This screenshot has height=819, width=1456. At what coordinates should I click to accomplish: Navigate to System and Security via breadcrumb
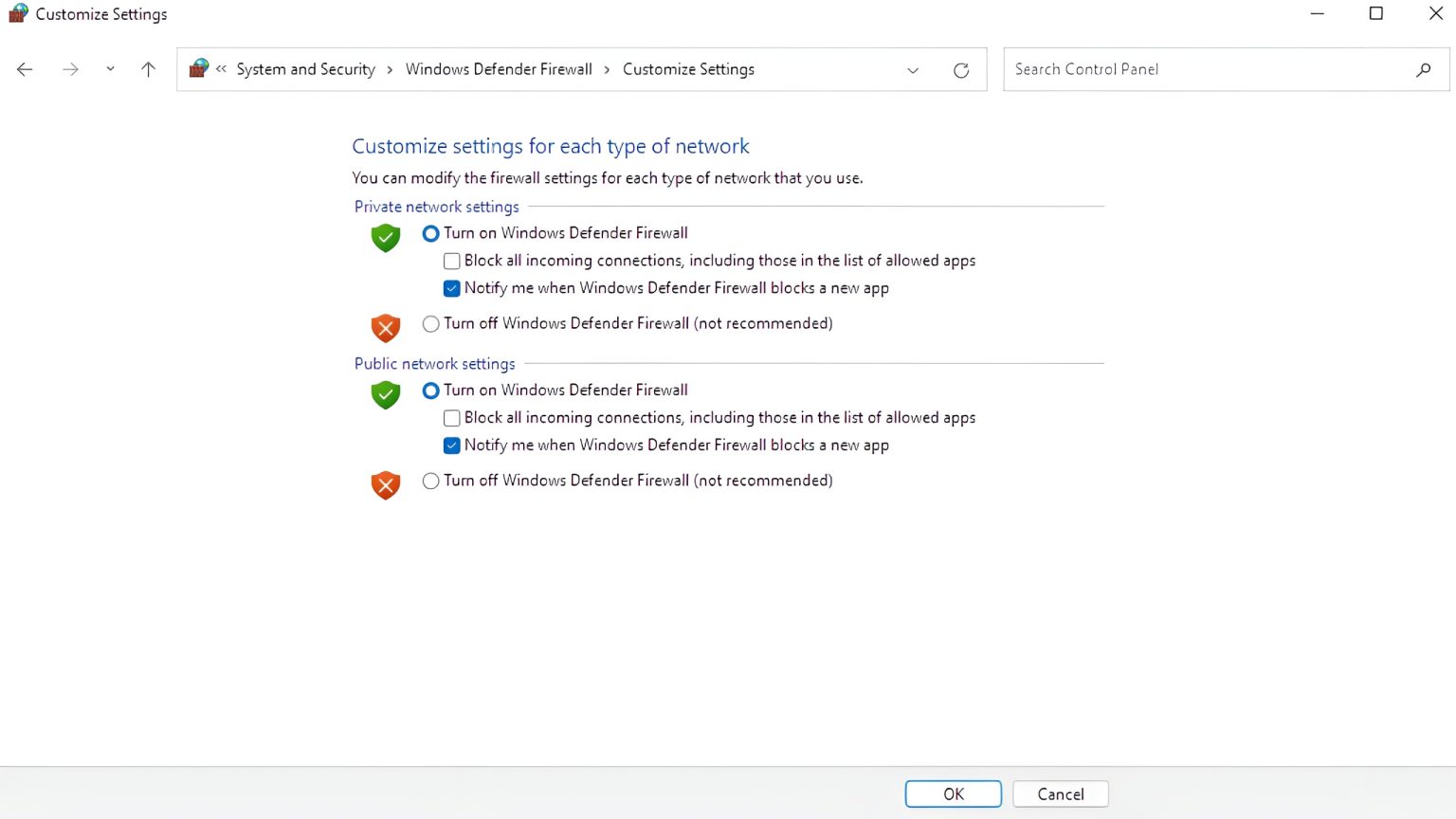[305, 68]
